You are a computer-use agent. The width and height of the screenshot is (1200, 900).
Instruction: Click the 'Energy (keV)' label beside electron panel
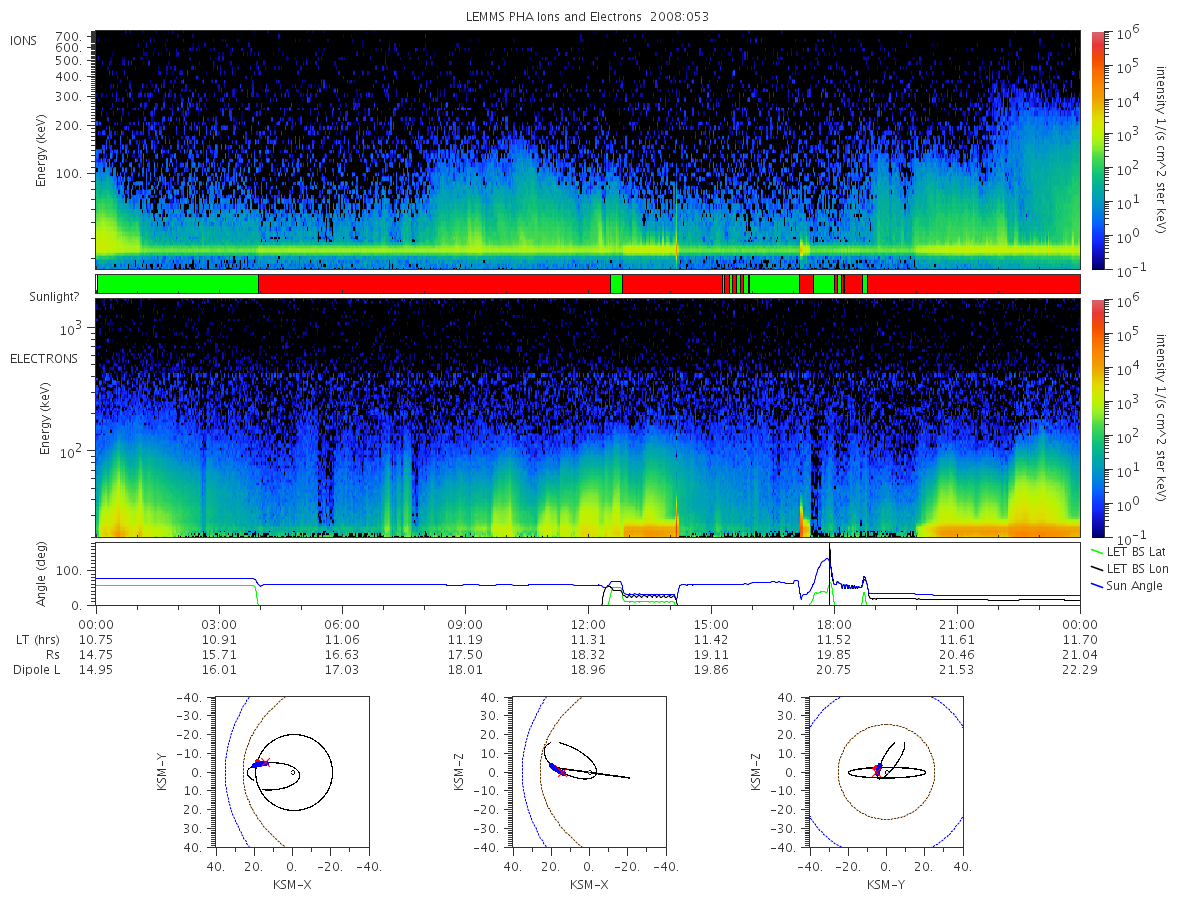pos(45,418)
